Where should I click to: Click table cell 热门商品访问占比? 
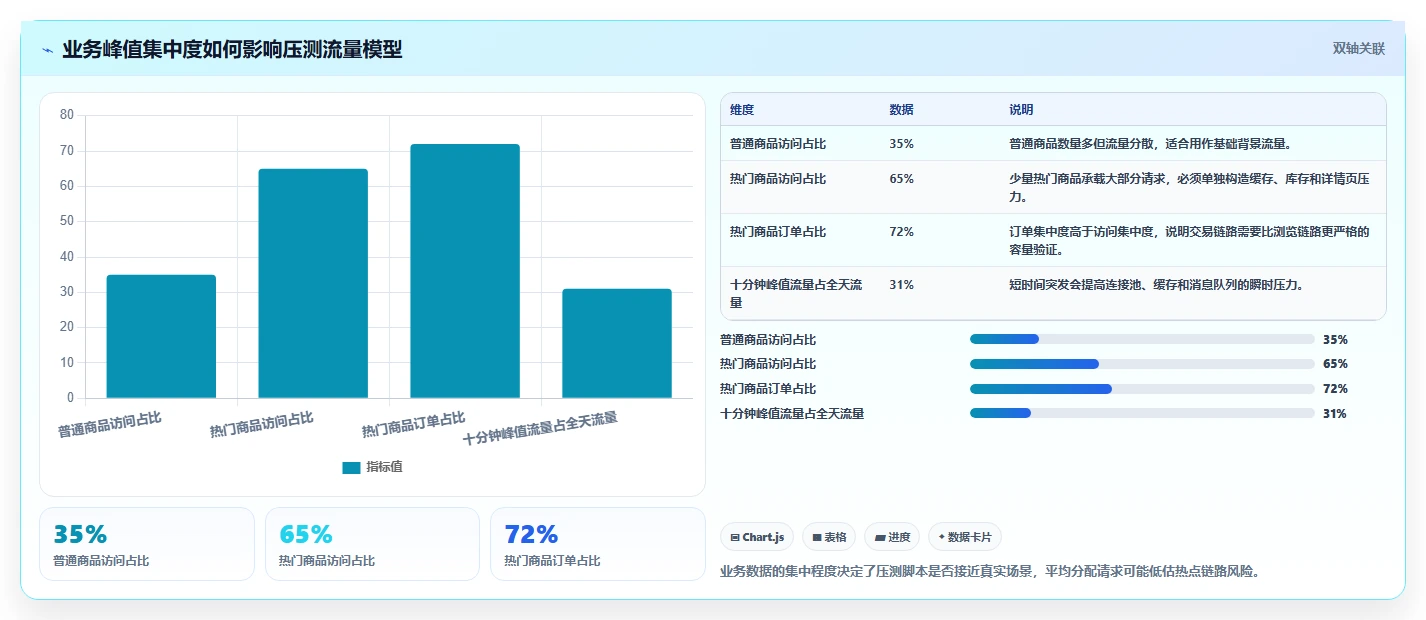click(778, 179)
